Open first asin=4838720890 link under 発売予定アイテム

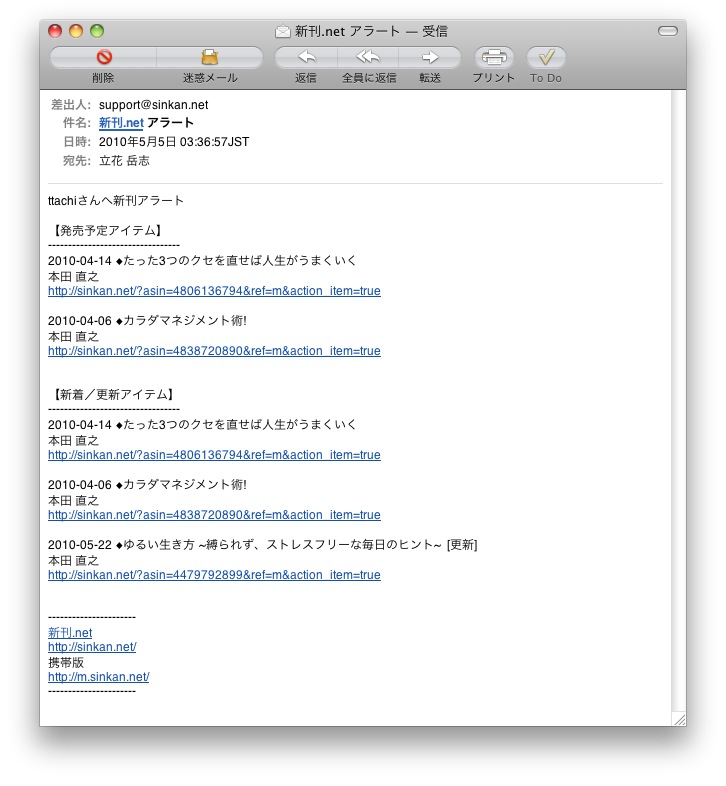[214, 352]
